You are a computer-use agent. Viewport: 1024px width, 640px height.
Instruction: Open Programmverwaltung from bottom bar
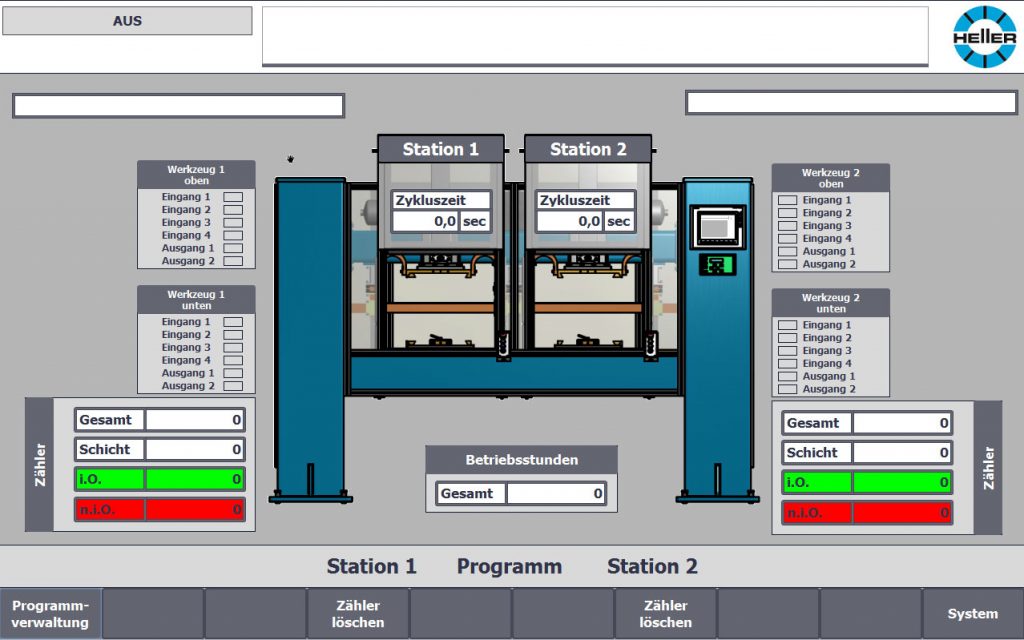[51, 614]
